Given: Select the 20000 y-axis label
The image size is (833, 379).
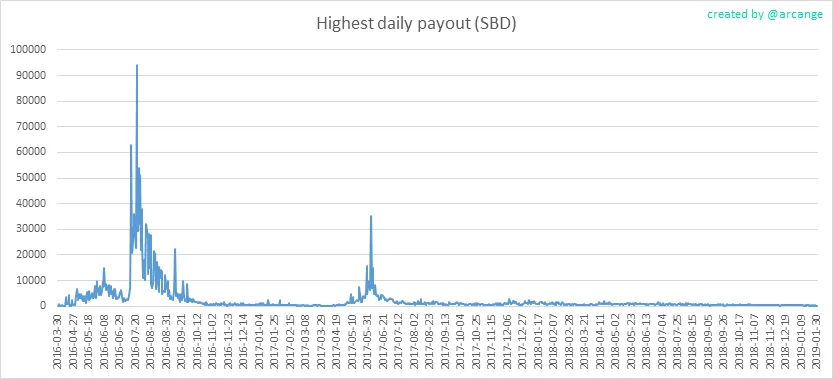Looking at the screenshot, I should (32, 255).
